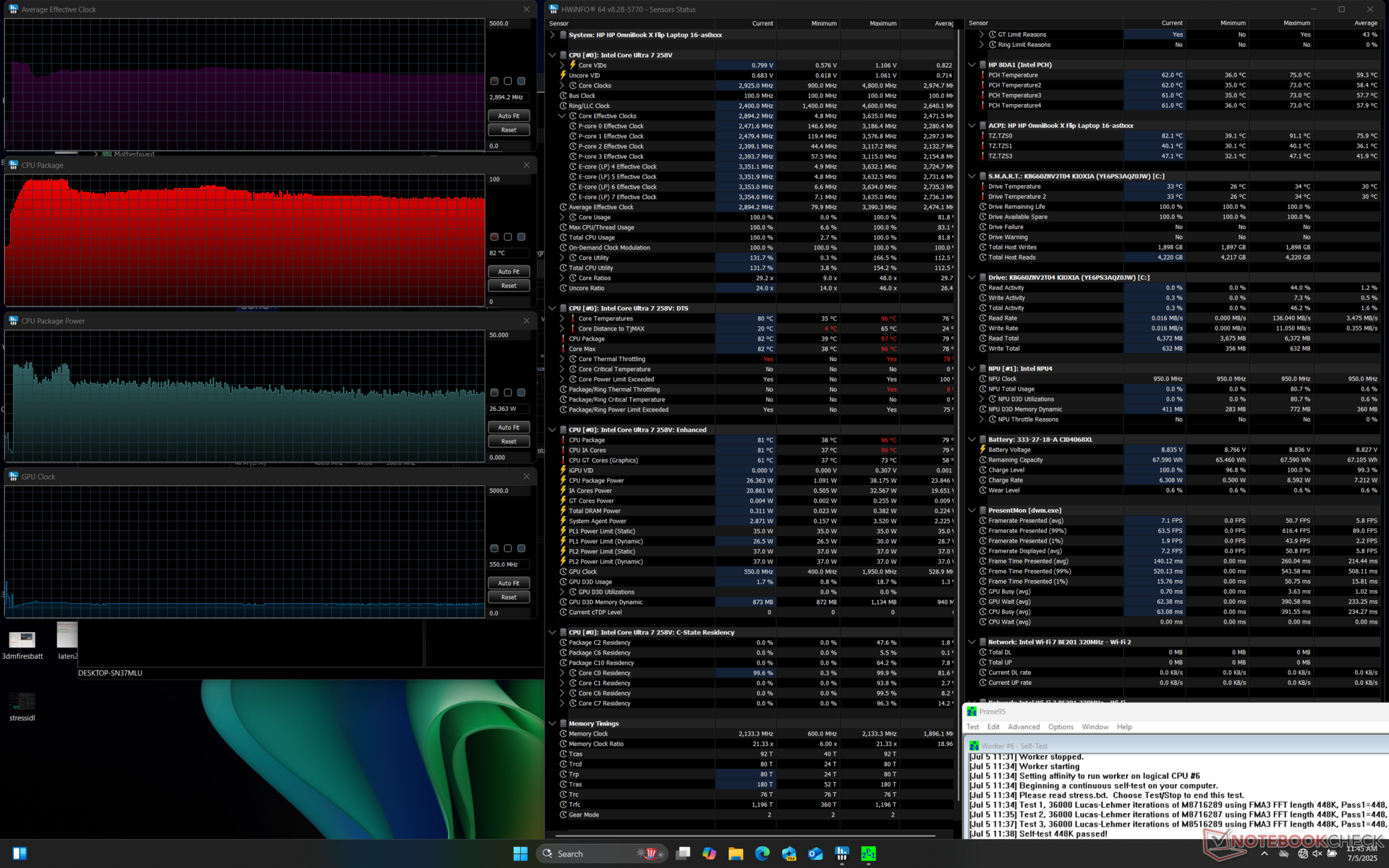
Task: Toggle middle checkbox in GPU Clock graph
Action: (x=508, y=548)
